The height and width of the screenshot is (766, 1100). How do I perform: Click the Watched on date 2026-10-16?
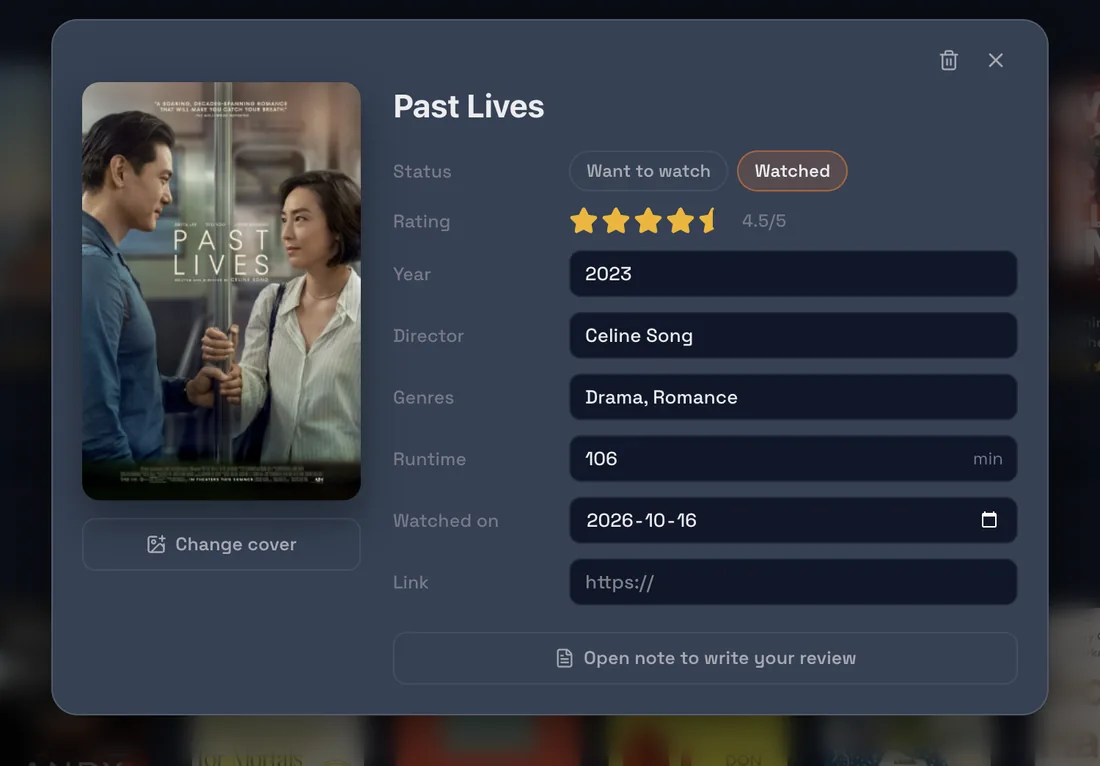click(641, 520)
